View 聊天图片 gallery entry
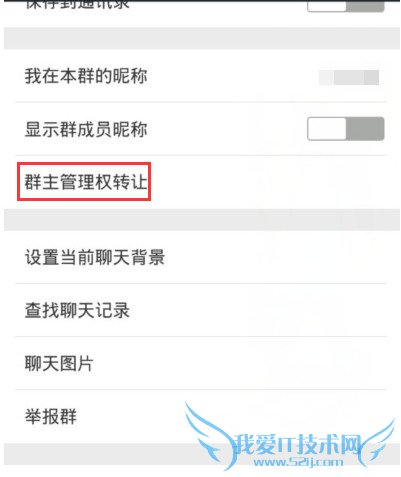The width and height of the screenshot is (401, 477). pyautogui.click(x=200, y=363)
